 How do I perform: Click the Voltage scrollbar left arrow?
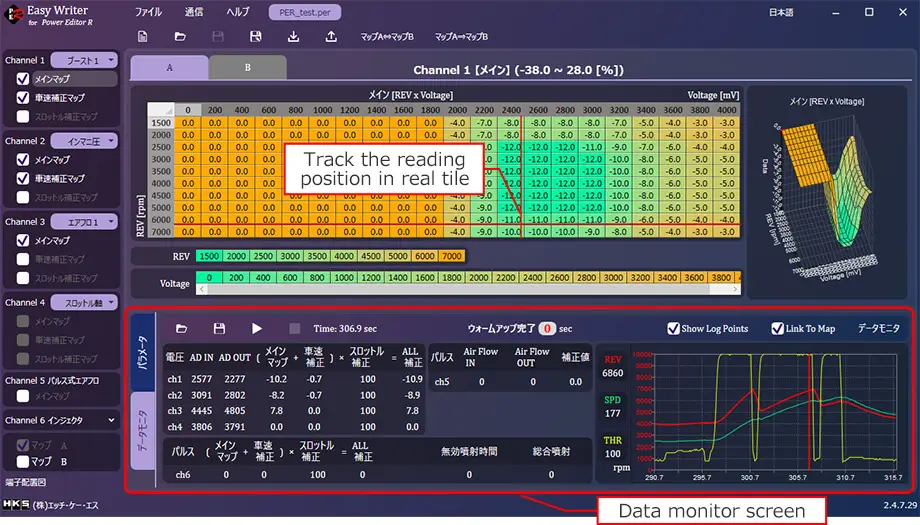[201, 289]
